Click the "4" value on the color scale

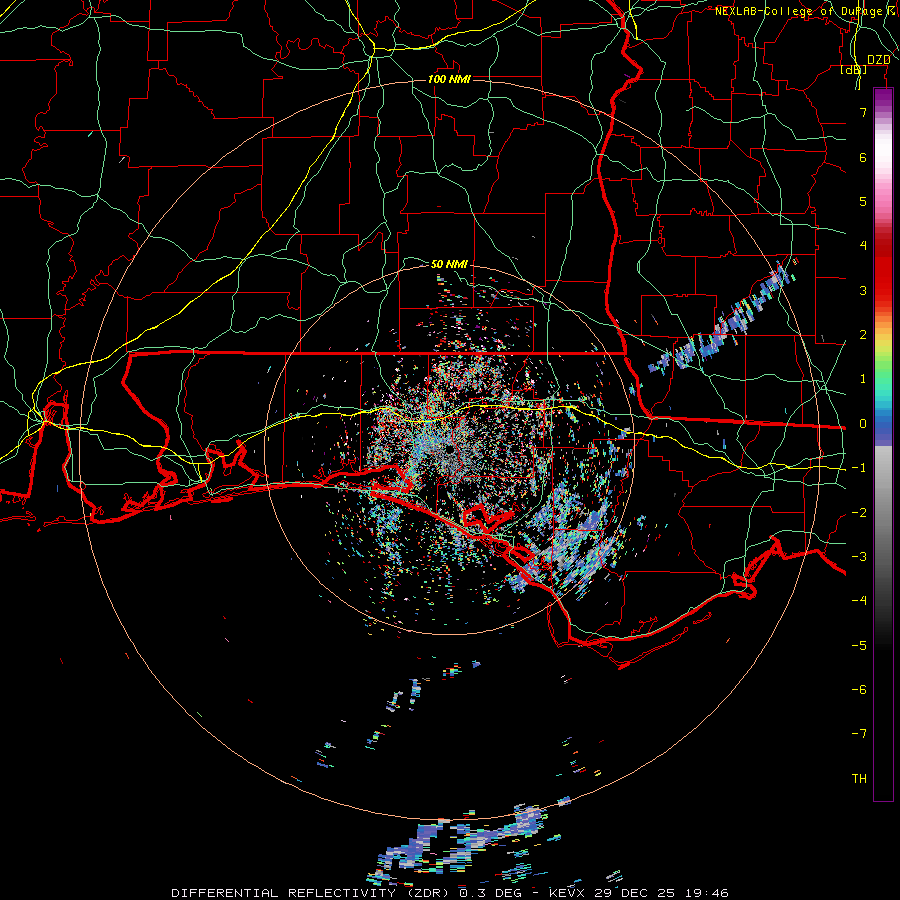pos(863,246)
